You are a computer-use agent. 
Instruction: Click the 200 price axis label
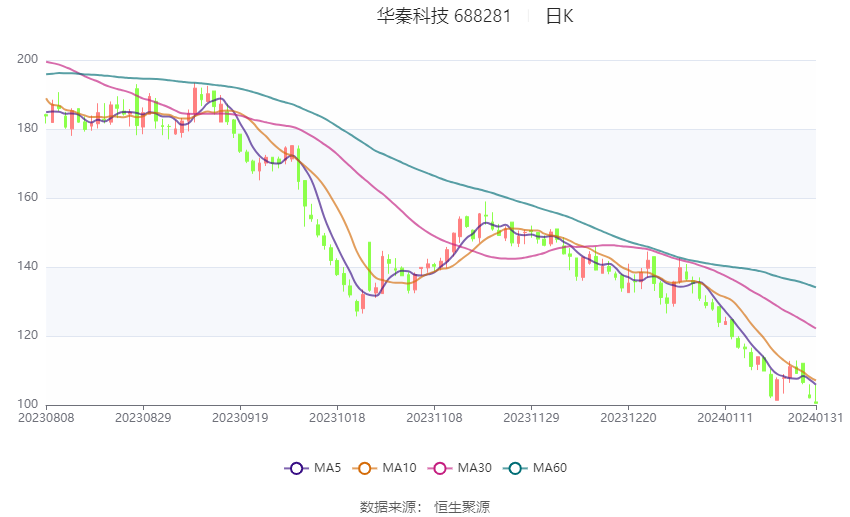27,60
